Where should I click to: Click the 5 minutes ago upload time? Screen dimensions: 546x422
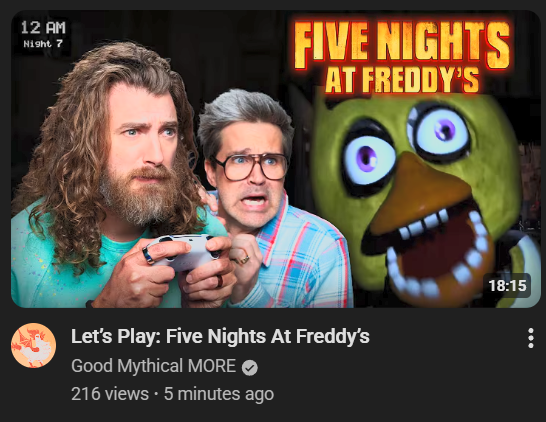pyautogui.click(x=219, y=394)
